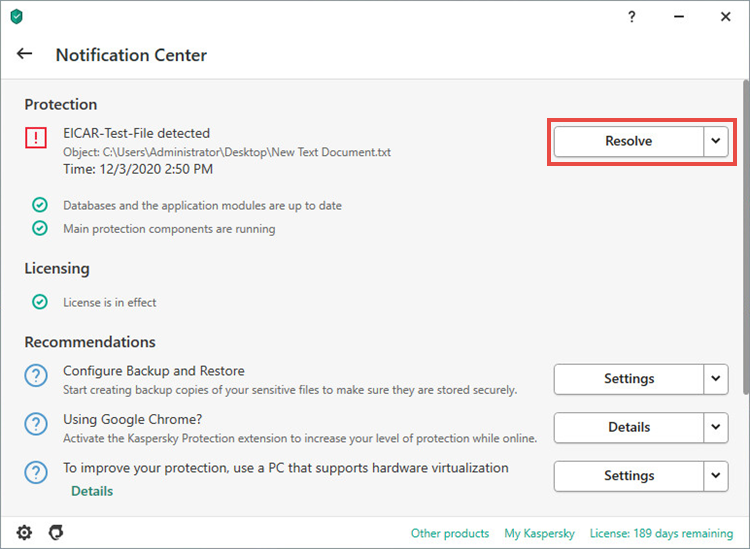Click 'Activate the Kaspersky Protection extension' description

click(x=300, y=439)
